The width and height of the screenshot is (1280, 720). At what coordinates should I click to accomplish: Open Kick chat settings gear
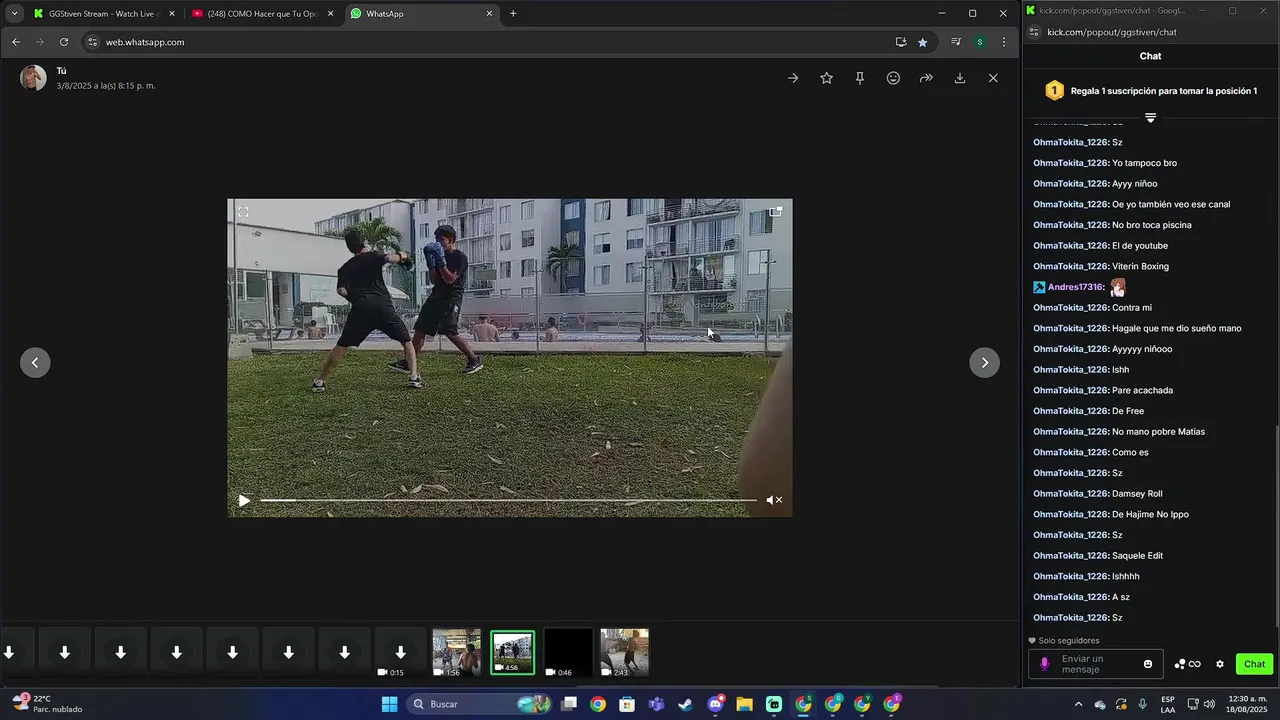(x=1220, y=664)
